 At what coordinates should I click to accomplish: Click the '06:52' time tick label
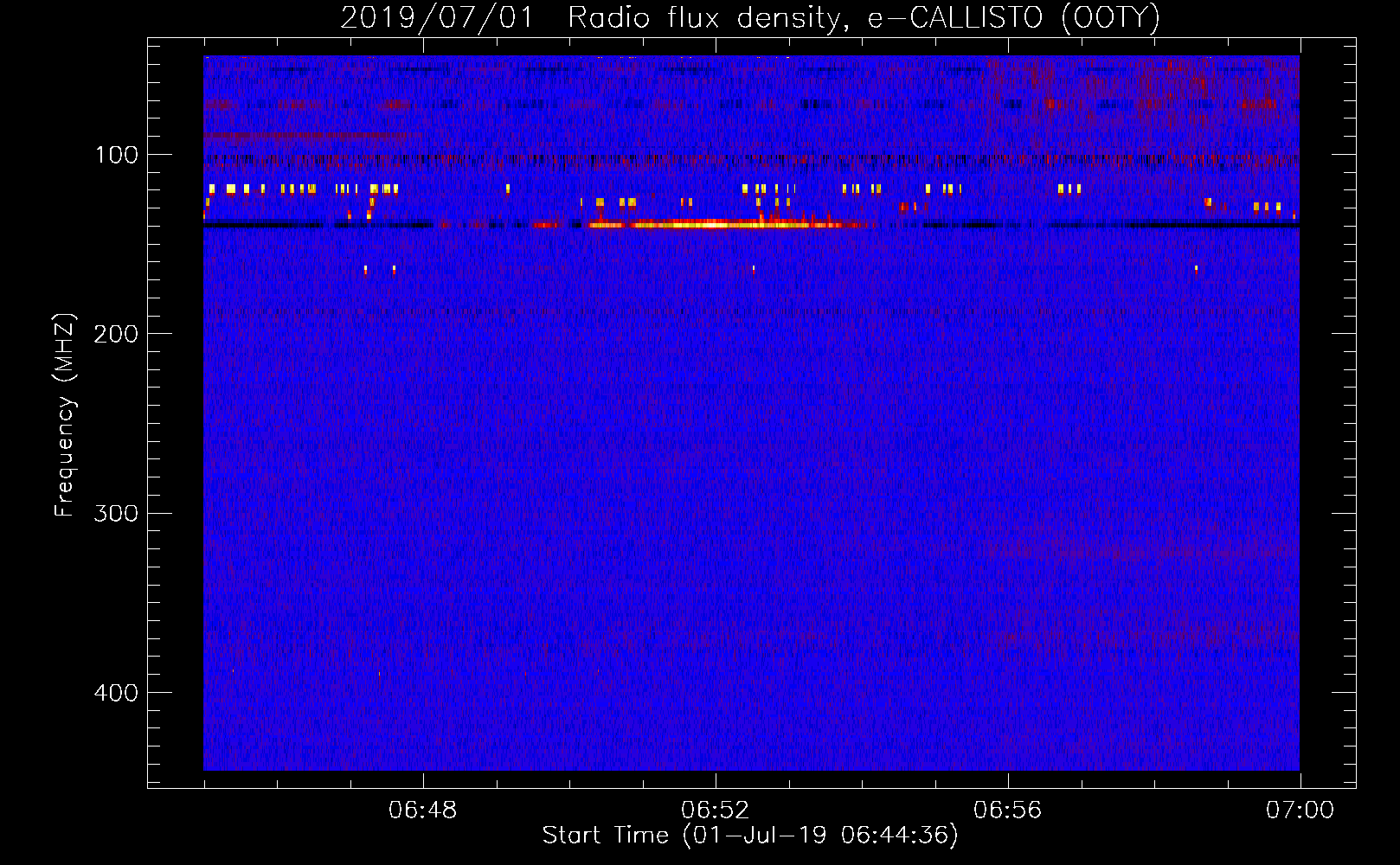[716, 811]
